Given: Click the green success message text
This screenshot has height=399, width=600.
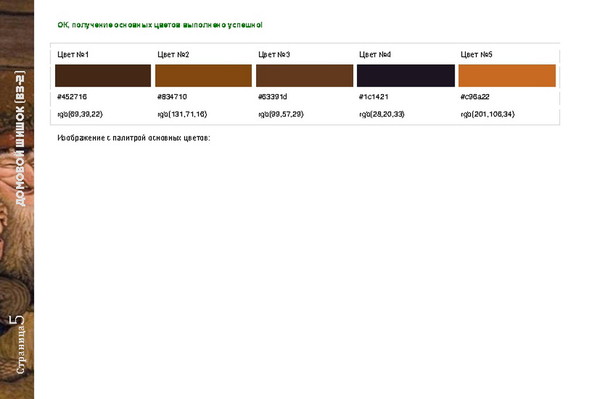Looking at the screenshot, I should (160, 25).
